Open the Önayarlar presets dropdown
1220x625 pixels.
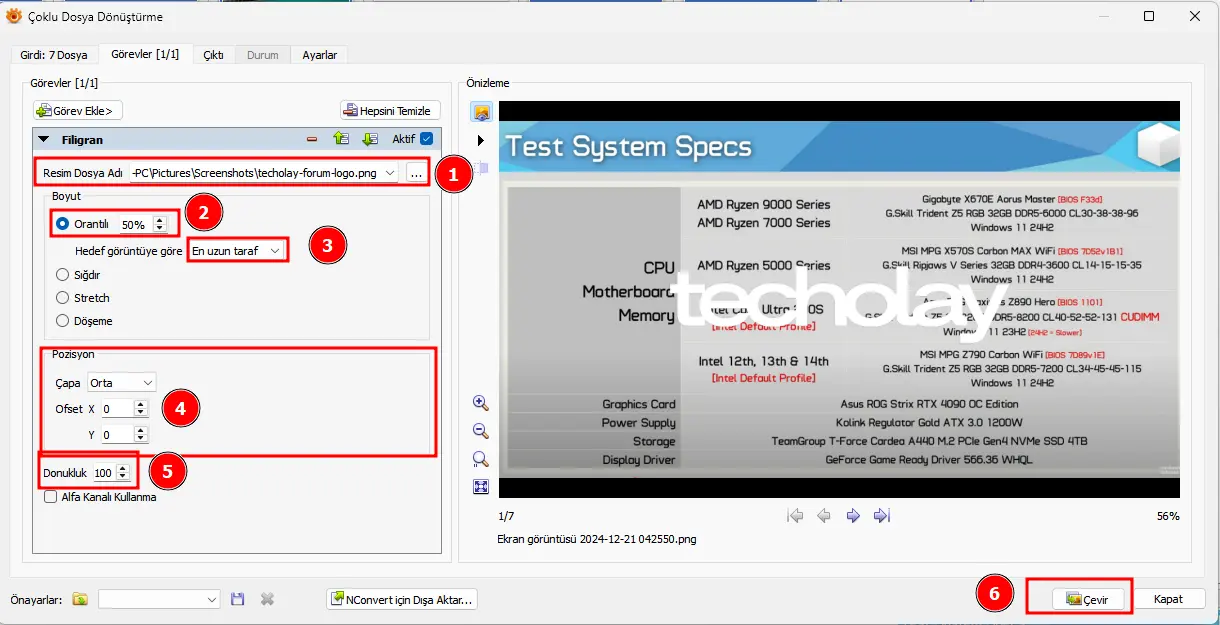160,599
